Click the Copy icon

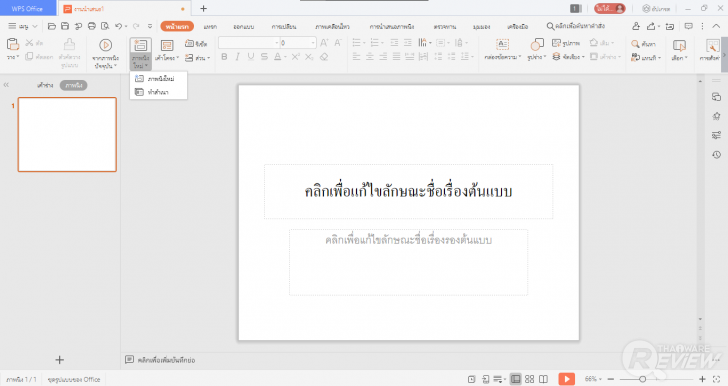click(x=29, y=56)
